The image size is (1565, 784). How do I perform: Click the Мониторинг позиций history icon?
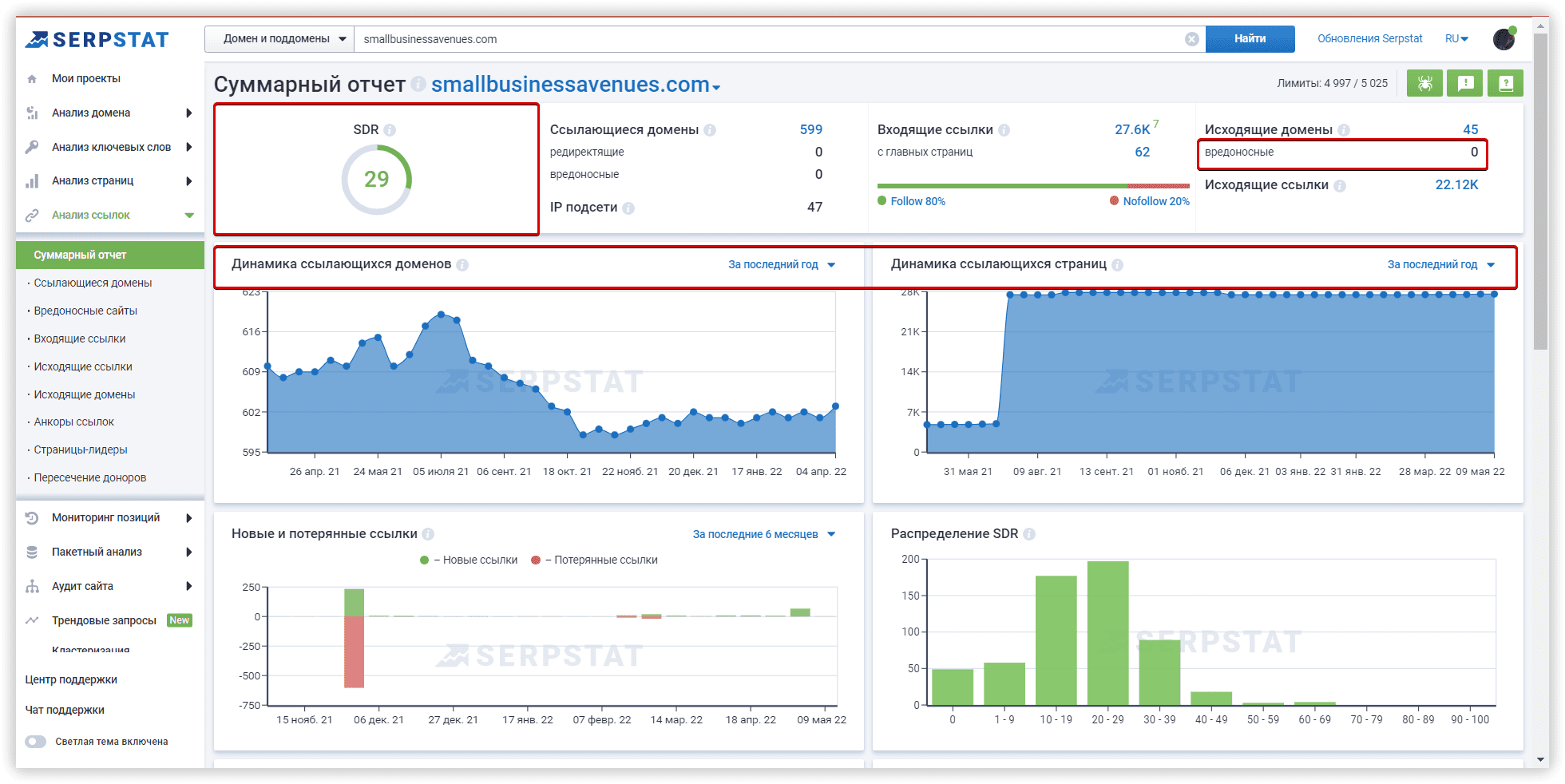[32, 518]
